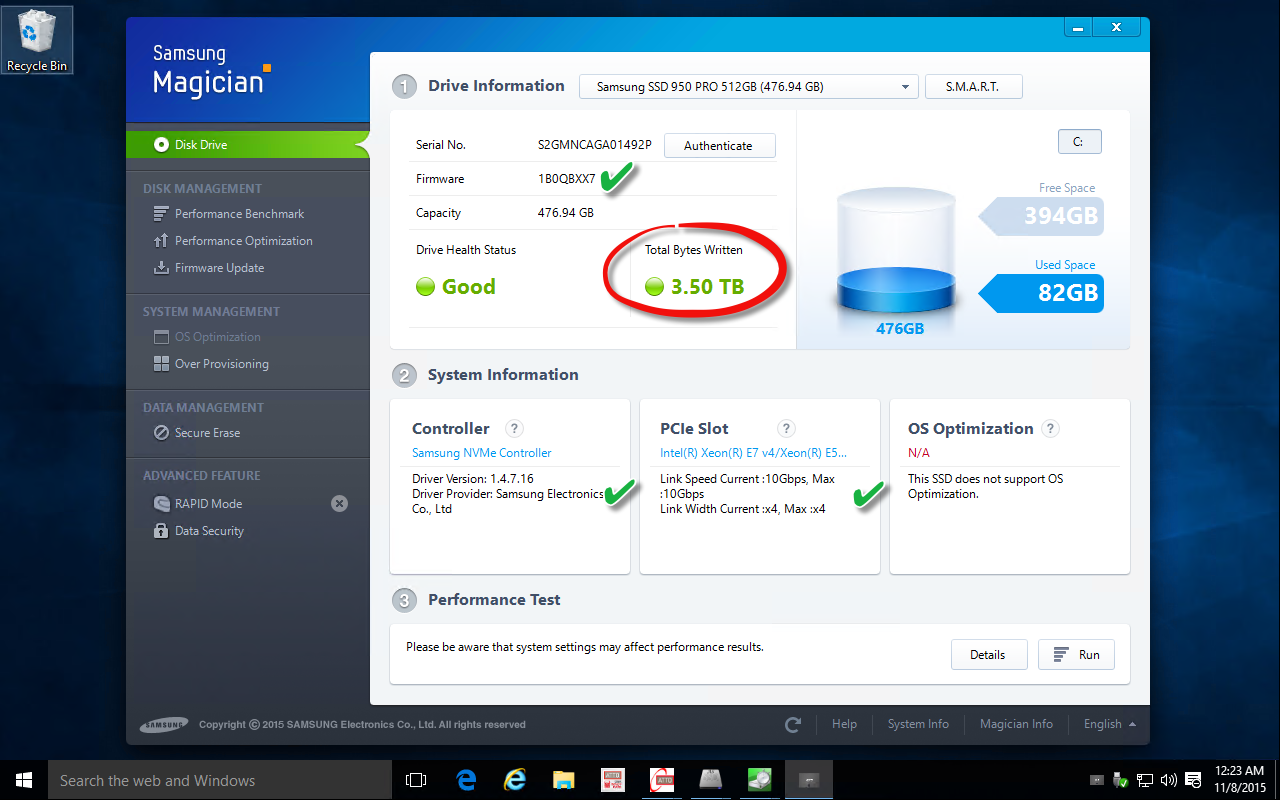Click Driver Version 1.4.7.16 text
This screenshot has width=1280, height=800.
473,479
